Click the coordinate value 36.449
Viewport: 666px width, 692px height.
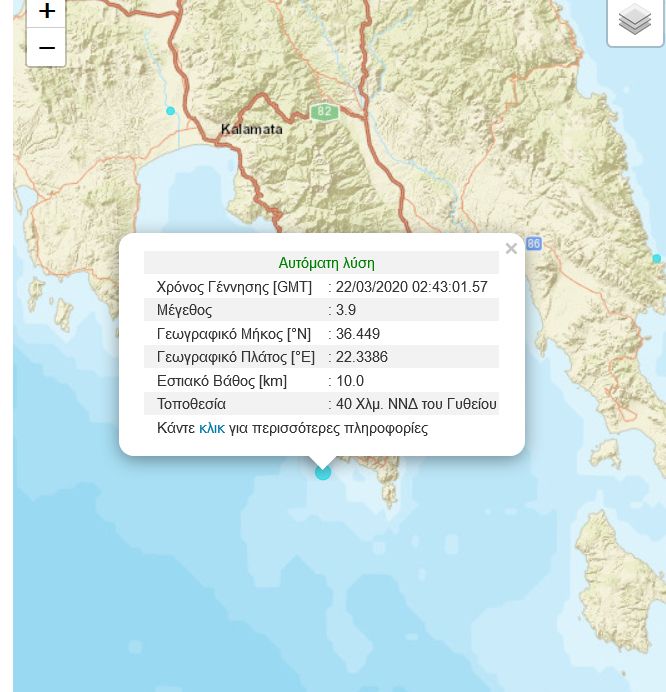click(358, 334)
